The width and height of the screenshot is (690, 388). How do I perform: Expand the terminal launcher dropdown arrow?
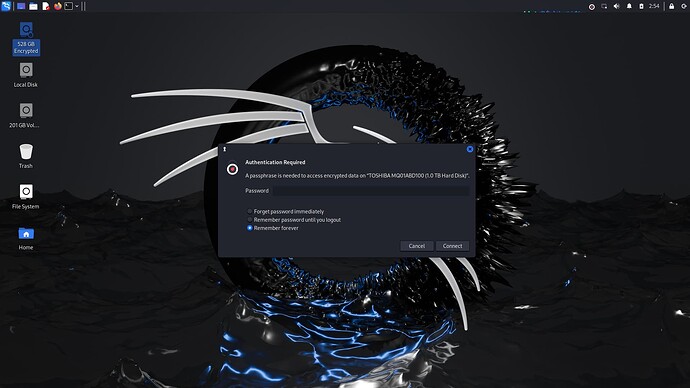pyautogui.click(x=77, y=6)
